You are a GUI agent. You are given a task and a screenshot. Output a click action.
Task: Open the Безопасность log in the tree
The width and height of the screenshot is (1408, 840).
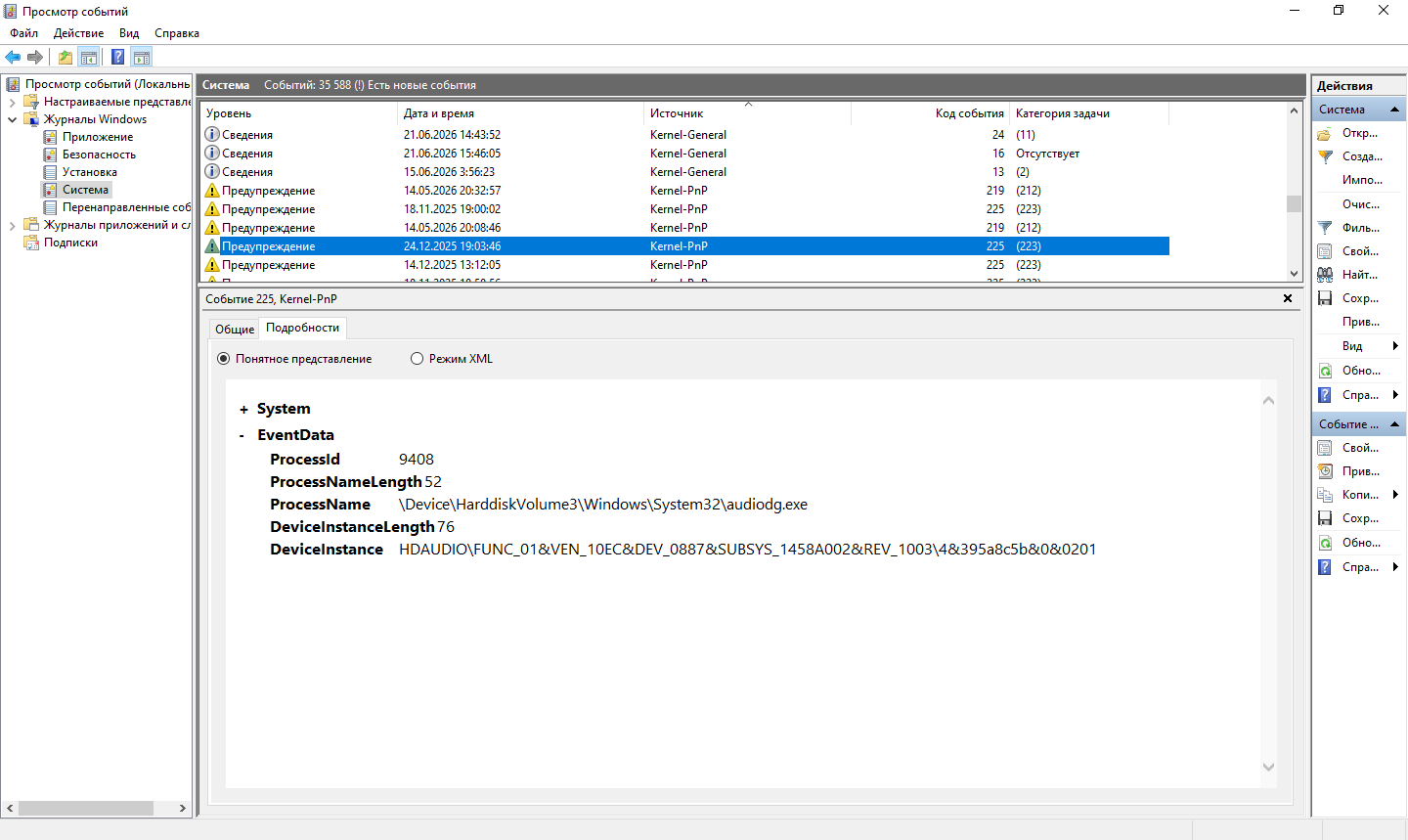coord(99,155)
